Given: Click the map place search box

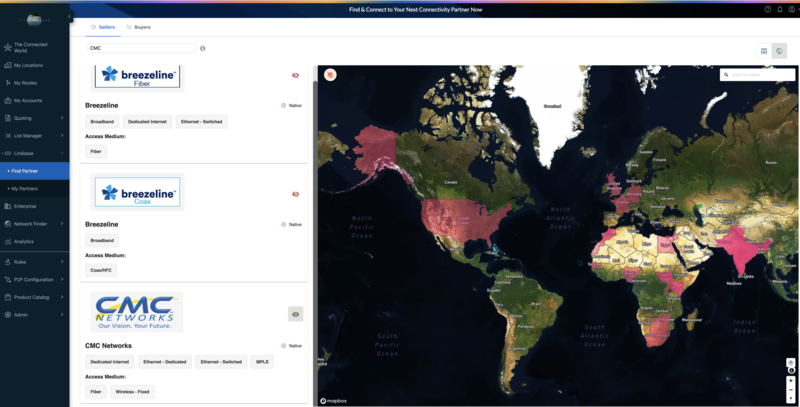Looking at the screenshot, I should 758,75.
